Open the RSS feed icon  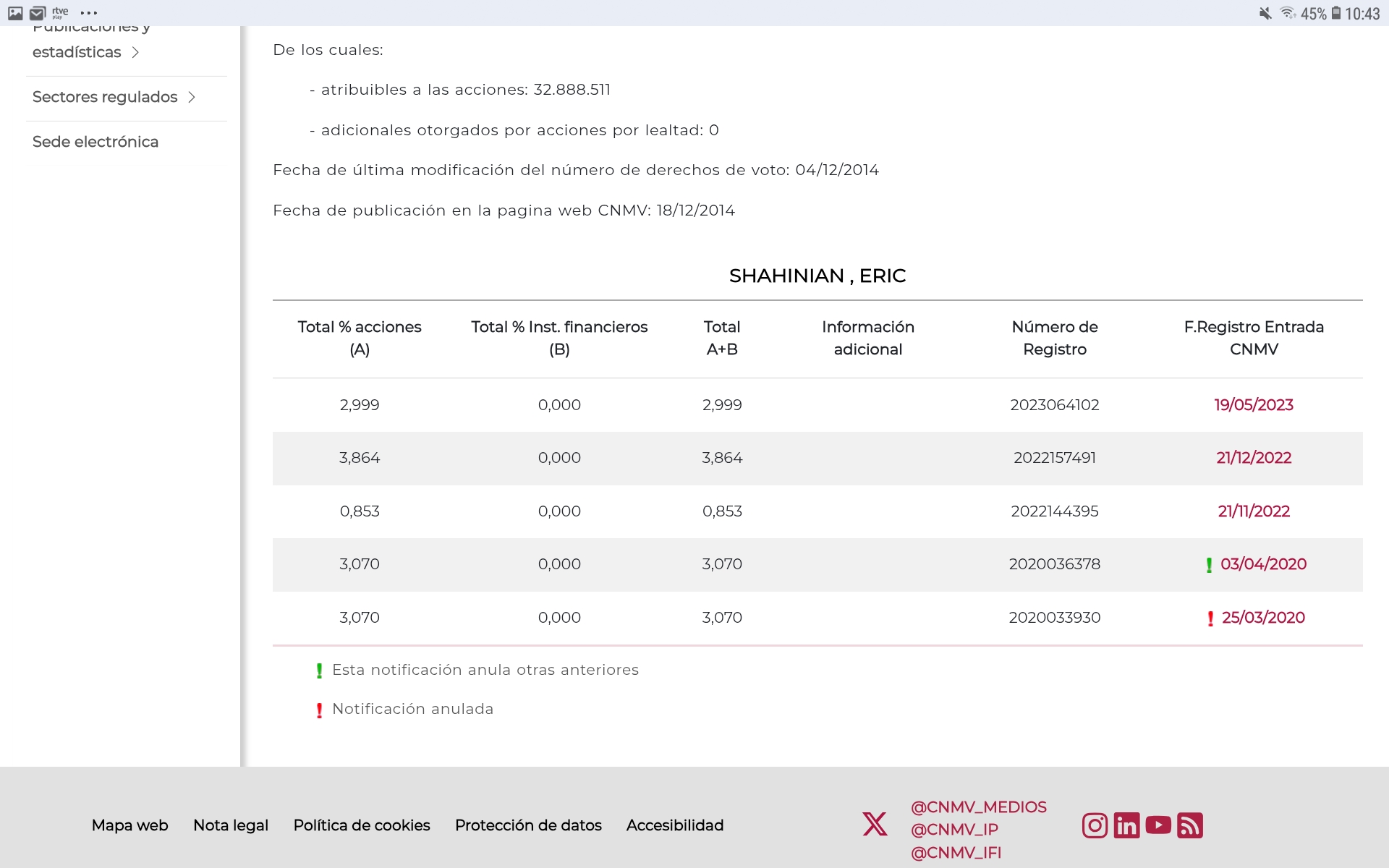click(x=1190, y=825)
